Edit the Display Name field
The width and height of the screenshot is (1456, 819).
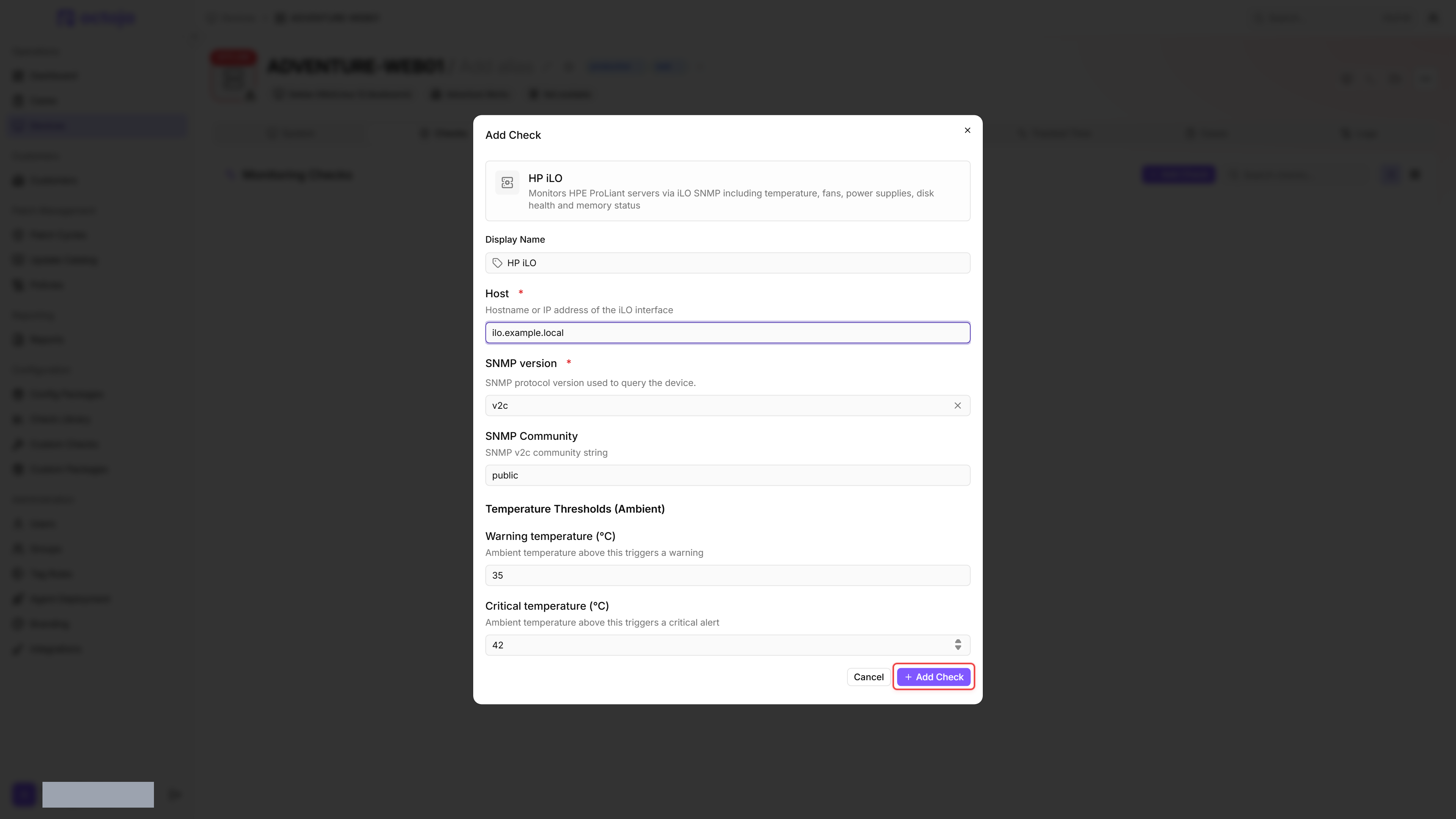[728, 263]
